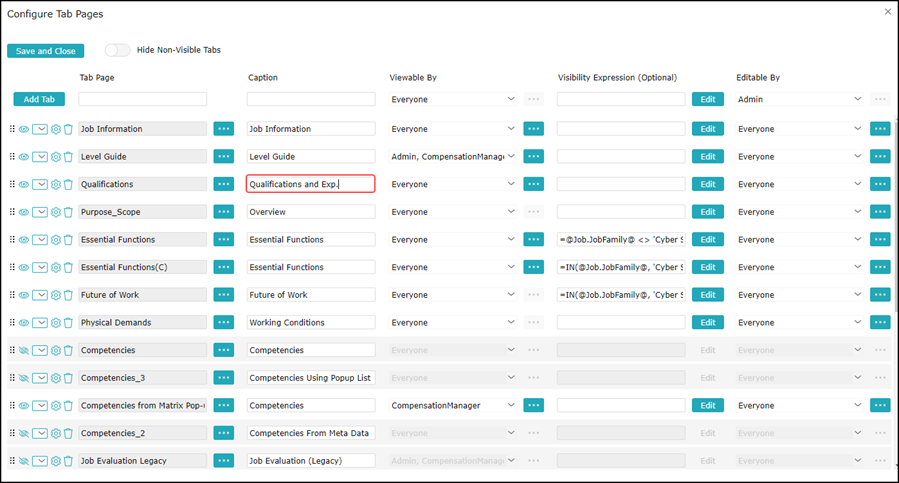
Task: Click the Qualifications and Exp. caption field
Action: tap(310, 184)
